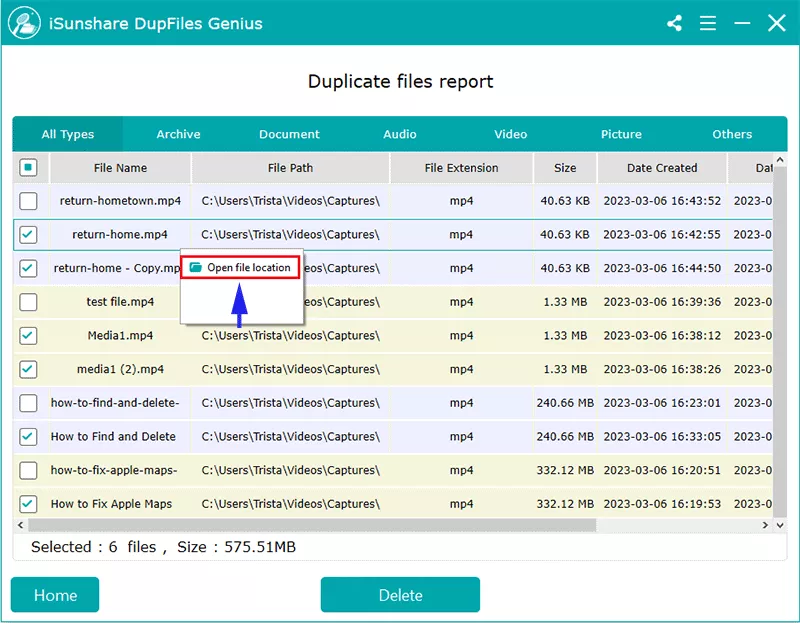This screenshot has width=800, height=623.
Task: Open the Picture tab
Action: pos(621,134)
